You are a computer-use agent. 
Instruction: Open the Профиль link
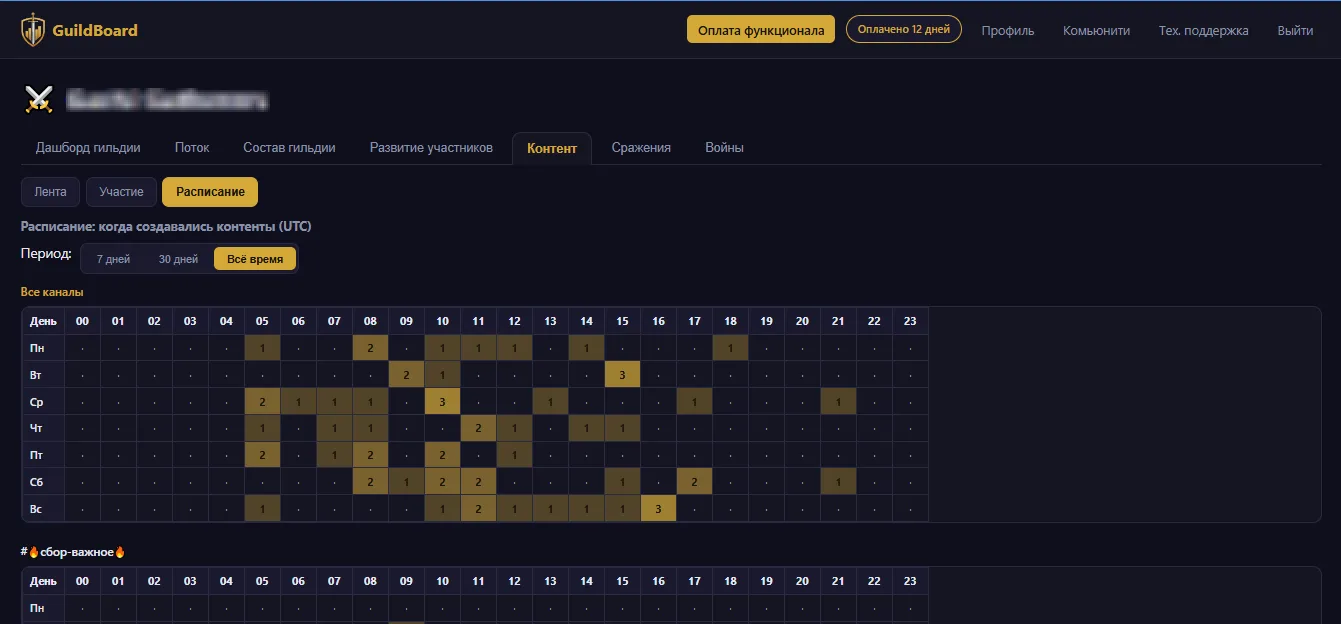(1008, 31)
